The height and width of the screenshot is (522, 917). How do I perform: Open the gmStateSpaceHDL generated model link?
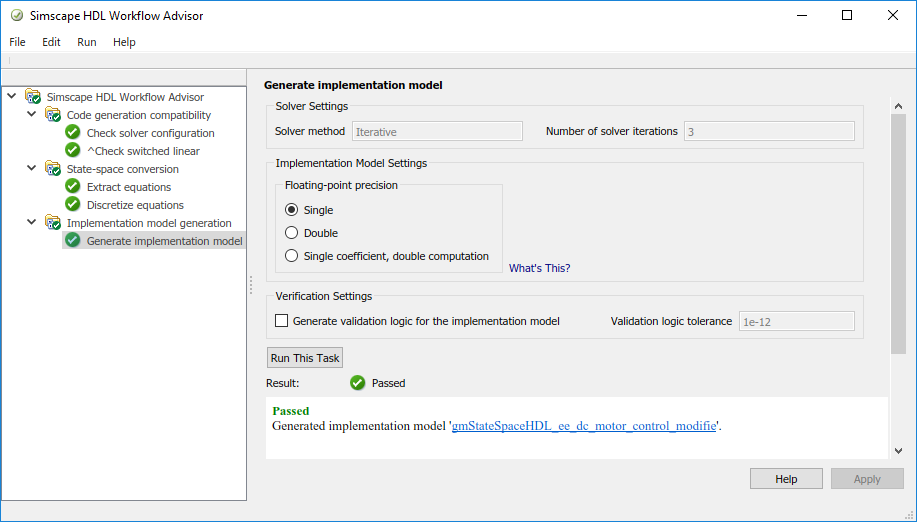click(x=584, y=426)
